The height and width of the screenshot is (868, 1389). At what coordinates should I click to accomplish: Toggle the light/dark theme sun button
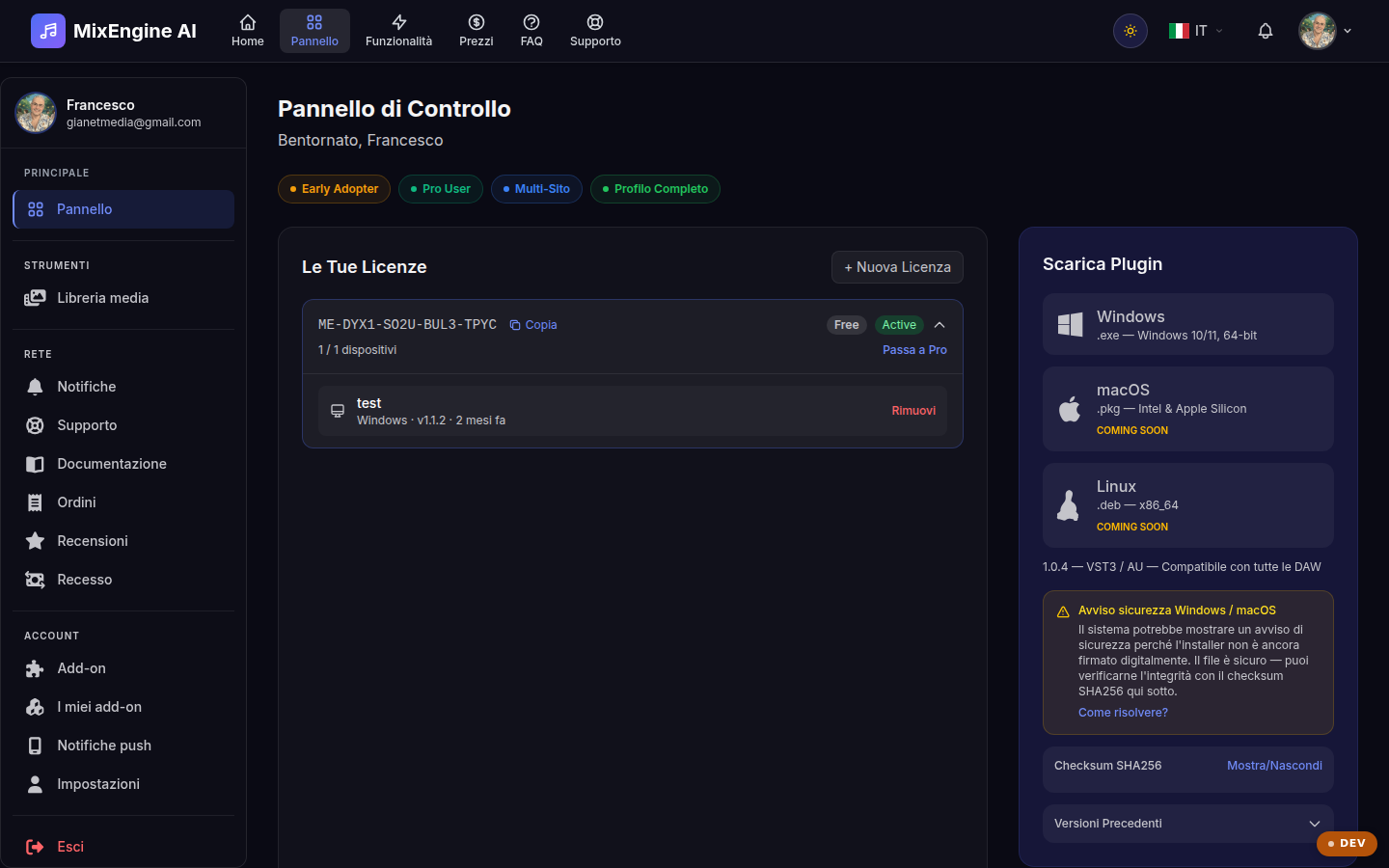coord(1130,31)
